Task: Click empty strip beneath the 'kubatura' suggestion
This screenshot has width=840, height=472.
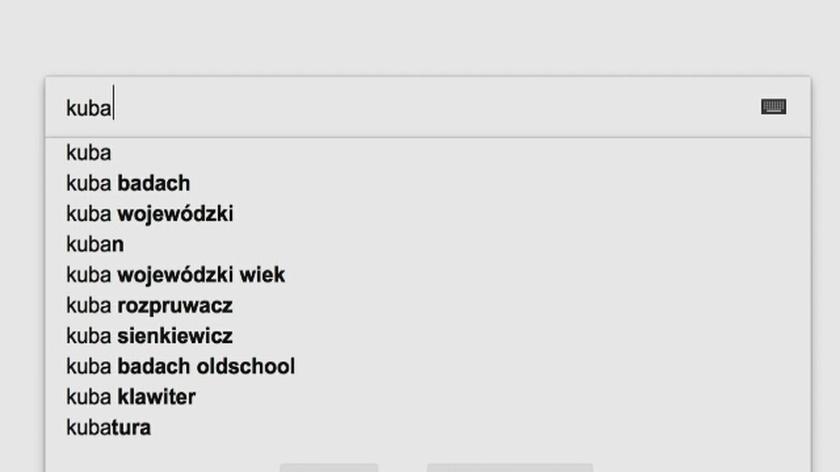Action: point(200,453)
